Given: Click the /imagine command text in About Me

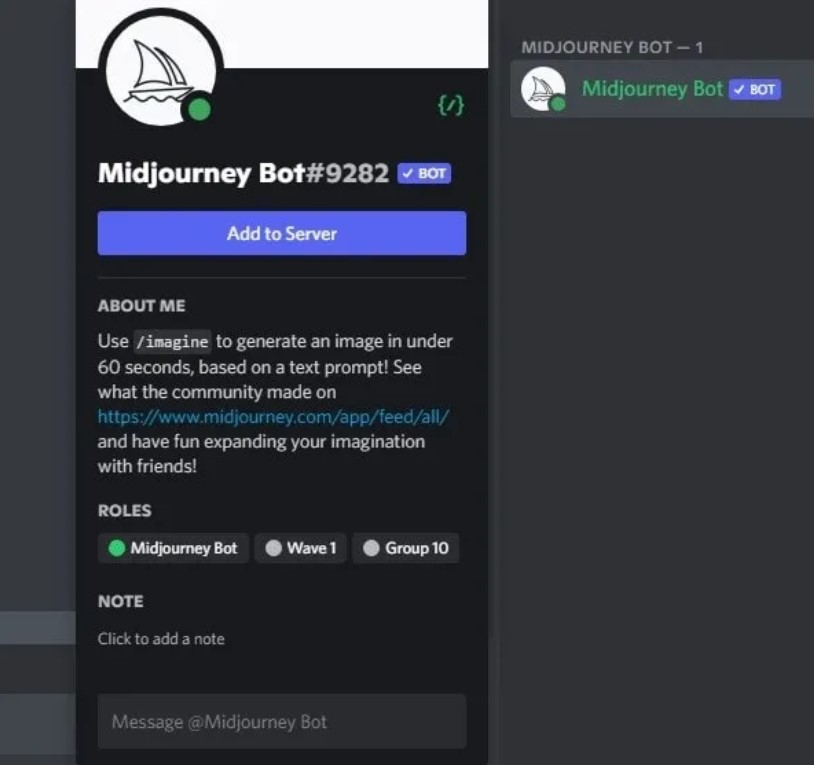Looking at the screenshot, I should click(172, 341).
